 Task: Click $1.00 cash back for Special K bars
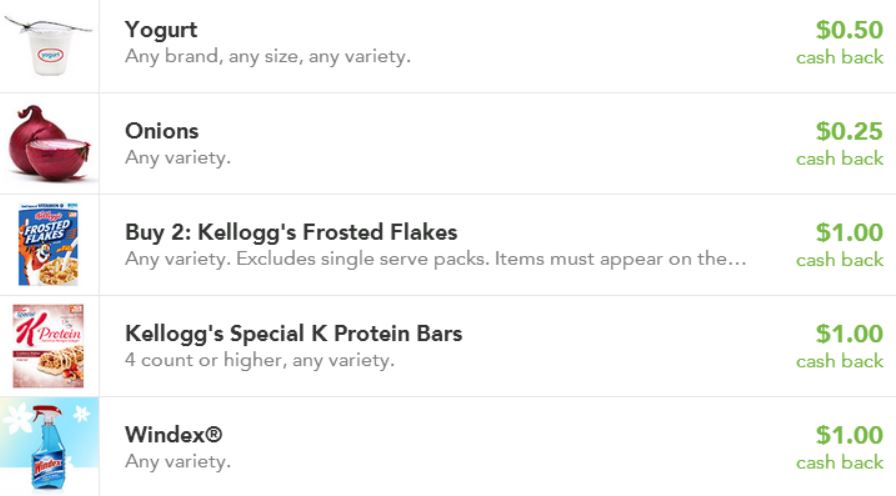pos(849,333)
